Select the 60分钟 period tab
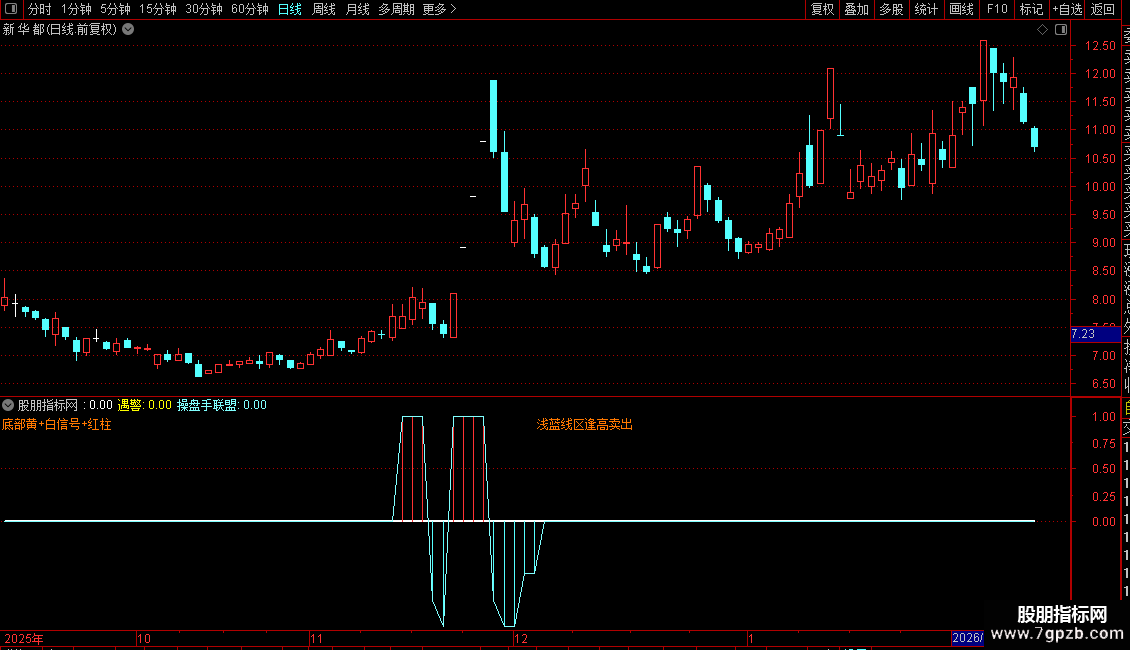 click(249, 9)
